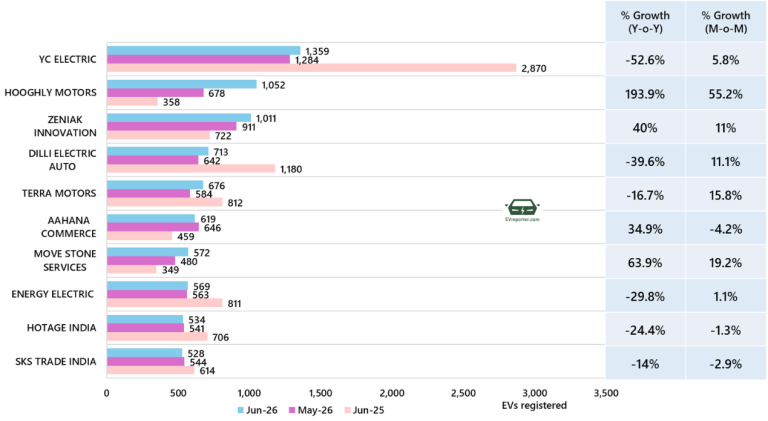Click Hotage India's Y-o-Y growth -24.4%

tap(645, 330)
